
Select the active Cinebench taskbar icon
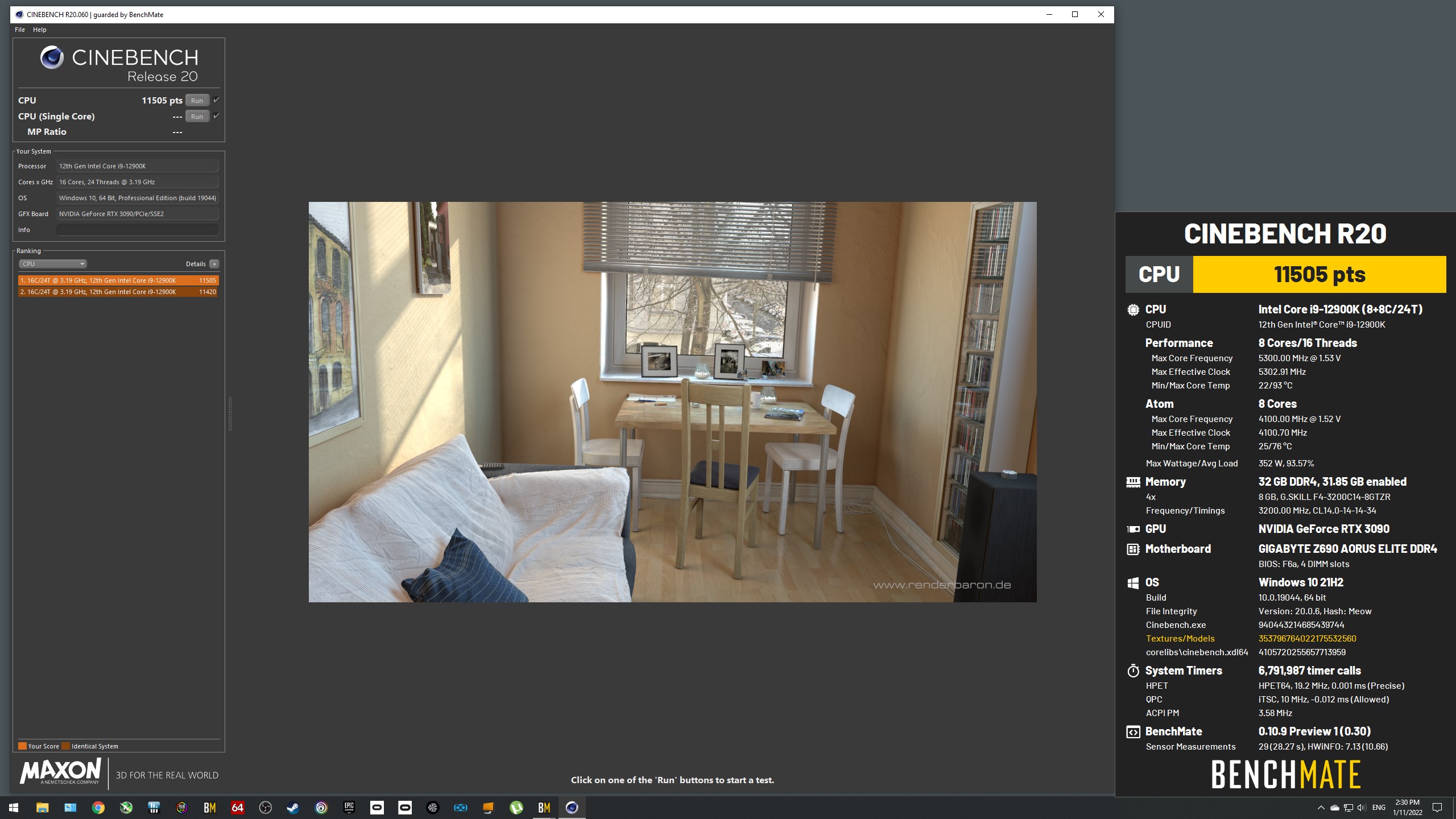click(572, 808)
